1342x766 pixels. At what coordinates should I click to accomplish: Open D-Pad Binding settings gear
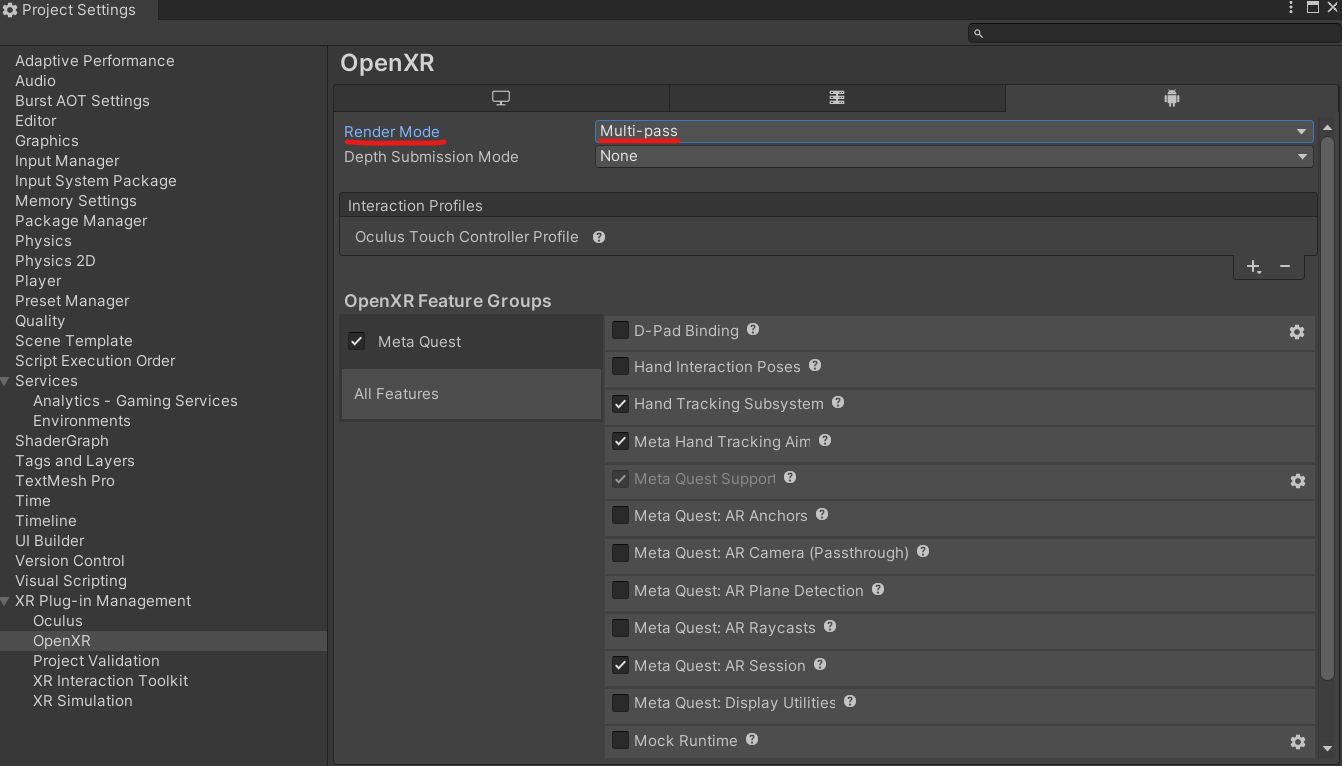tap(1297, 332)
